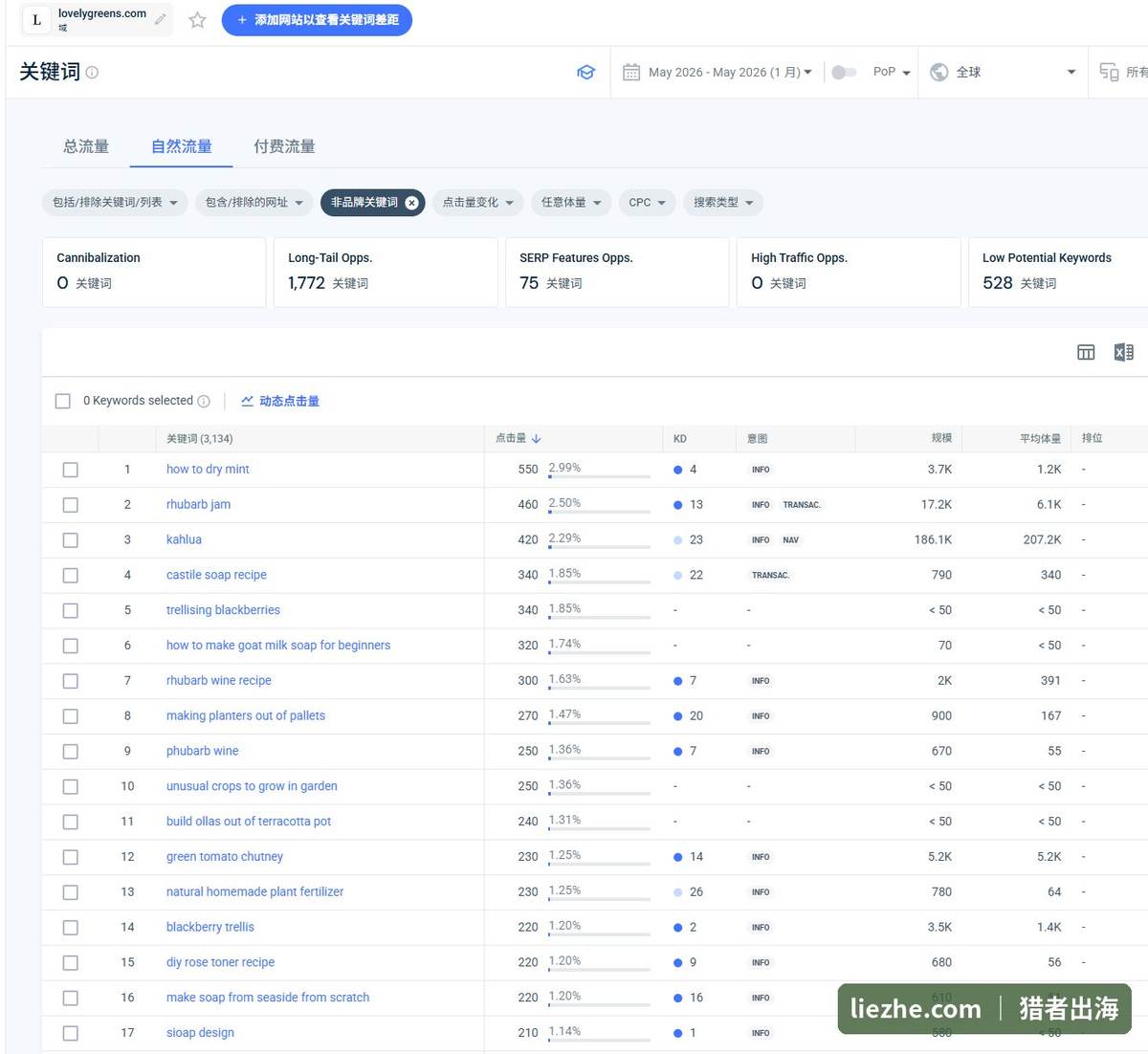Screen dimensions: 1148x1054
Task: Click the info icon beside Keywords selected
Action: [x=204, y=401]
